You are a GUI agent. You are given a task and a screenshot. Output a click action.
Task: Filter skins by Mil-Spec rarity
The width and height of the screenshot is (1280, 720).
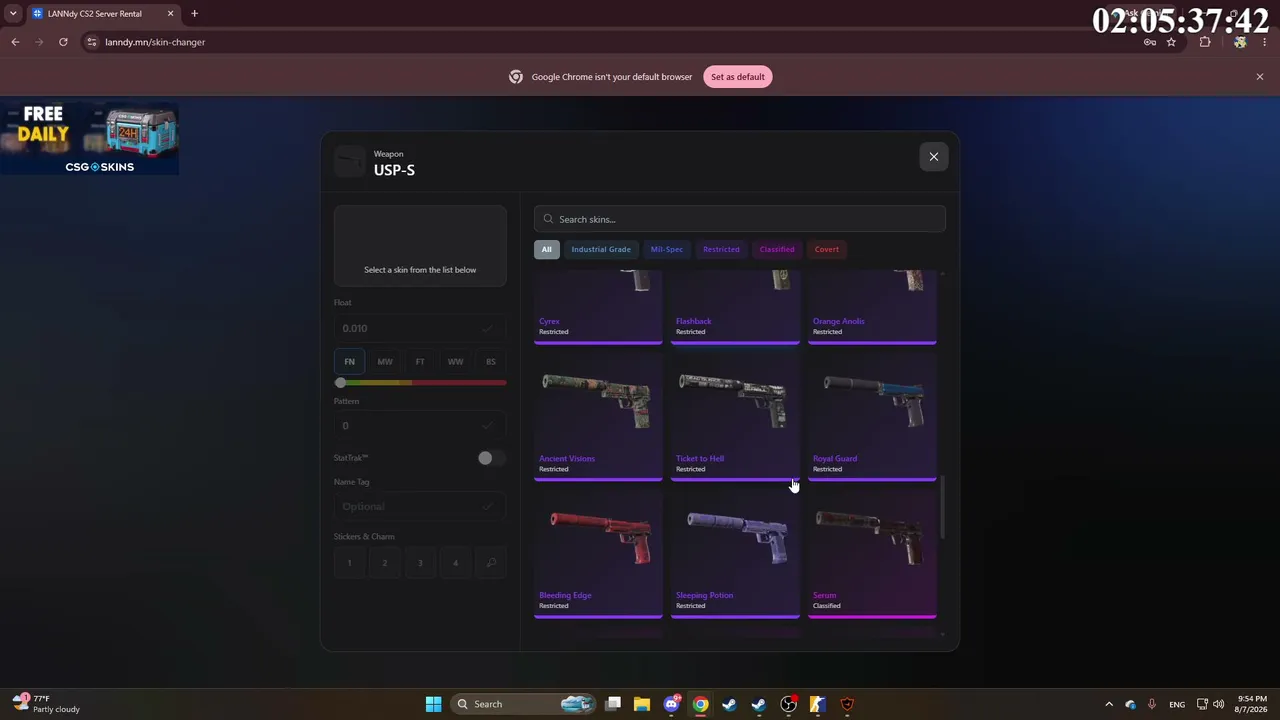667,249
